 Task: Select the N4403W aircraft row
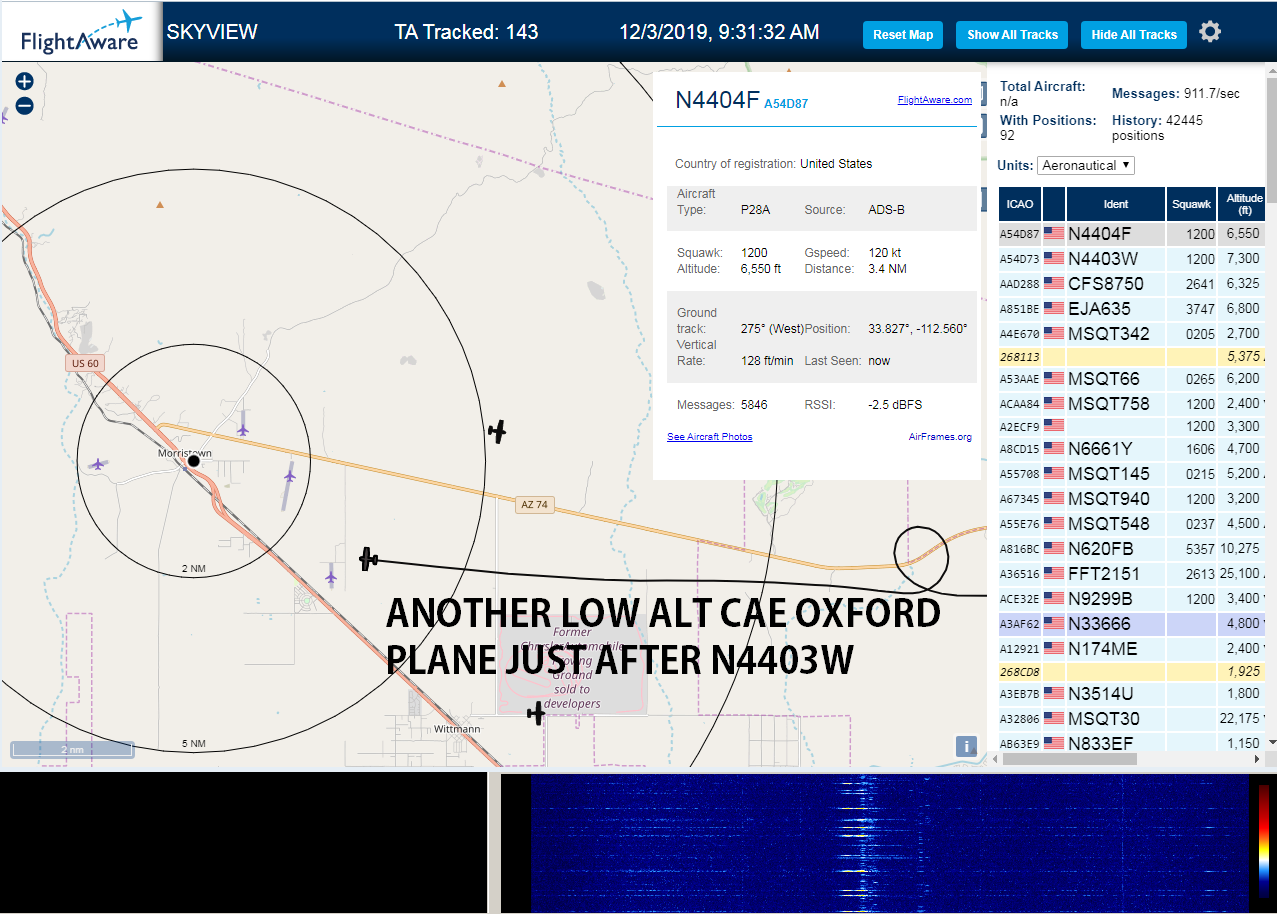pyautogui.click(x=1132, y=259)
